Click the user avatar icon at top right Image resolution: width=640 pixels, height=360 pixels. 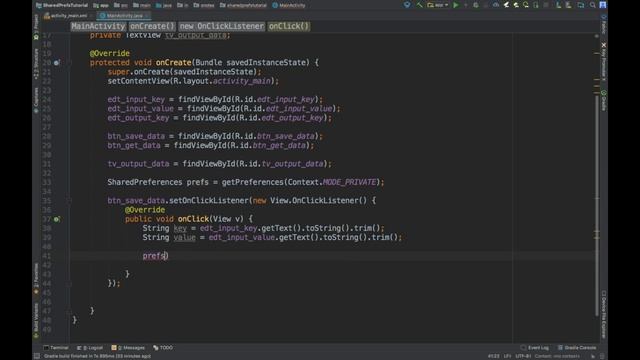pos(602,5)
